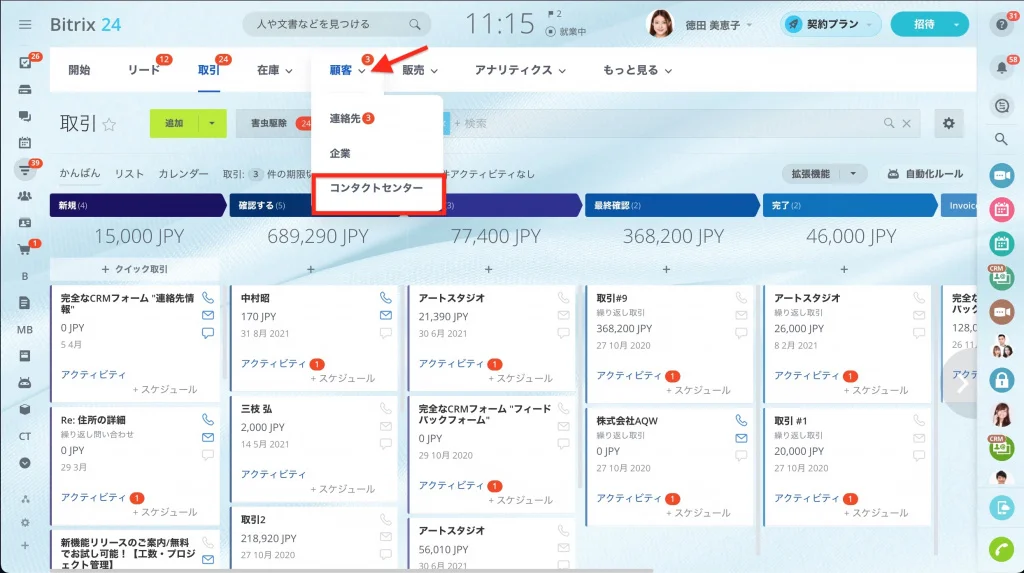Select コンタクトセンター from the 顧客 menu

[376, 188]
